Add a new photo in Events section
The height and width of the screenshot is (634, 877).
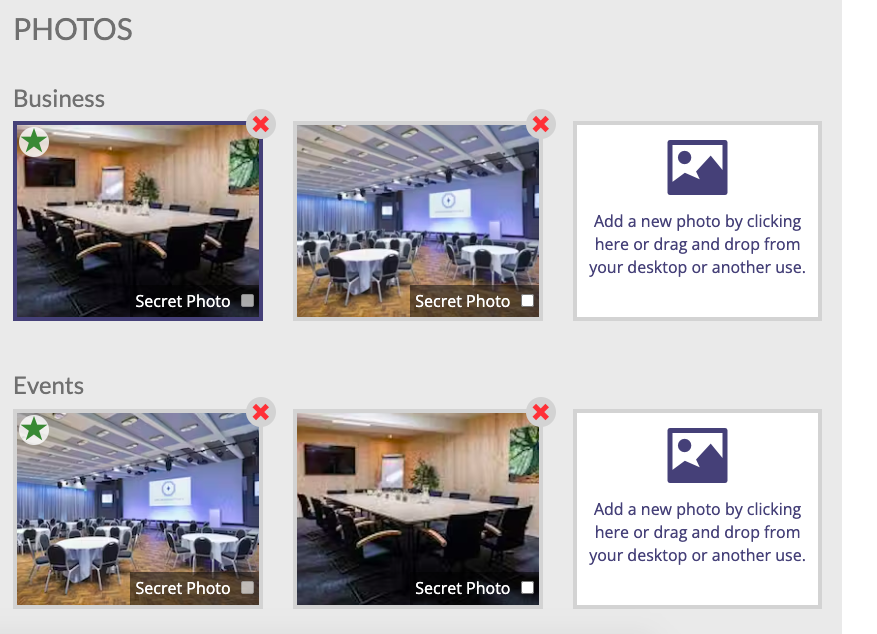pyautogui.click(x=697, y=509)
